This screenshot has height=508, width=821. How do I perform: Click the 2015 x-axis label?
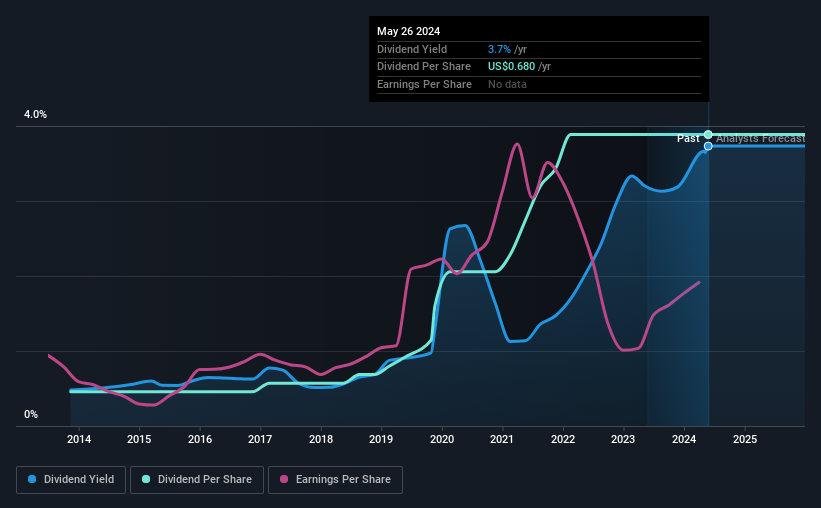pyautogui.click(x=139, y=439)
